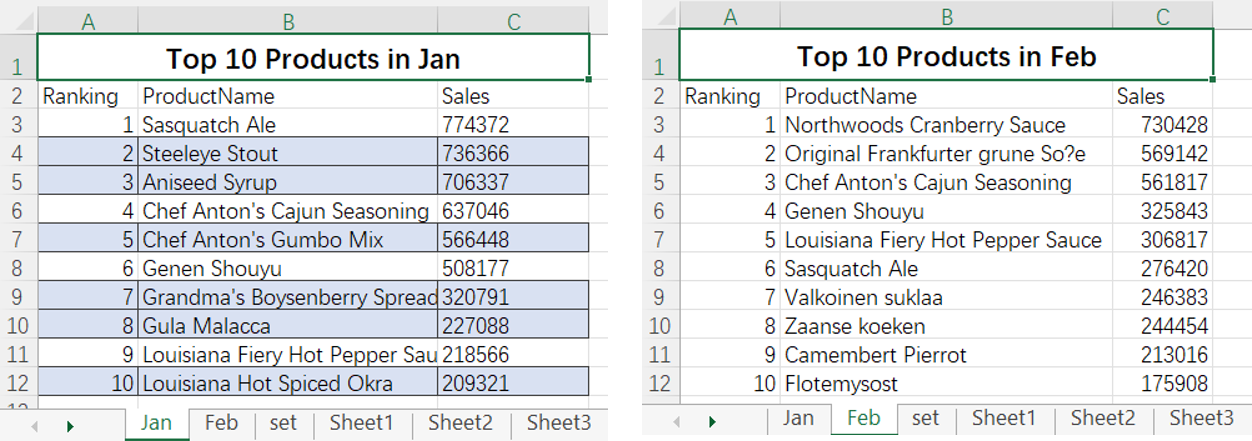Click the 'Top 10 Products in Feb' title cell
Viewport: 1252px width, 441px height.
(x=946, y=56)
